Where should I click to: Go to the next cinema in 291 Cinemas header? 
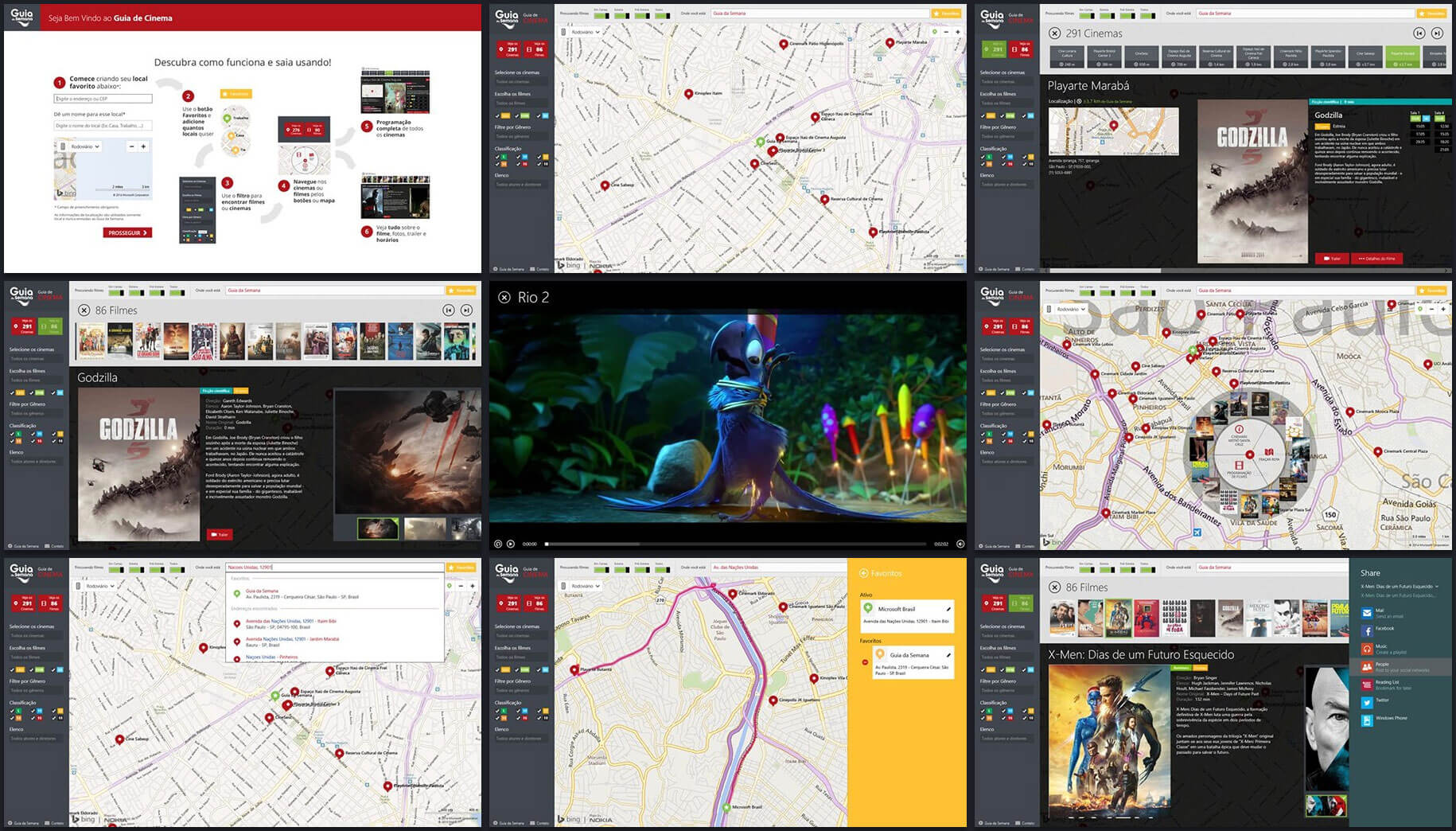[1437, 33]
